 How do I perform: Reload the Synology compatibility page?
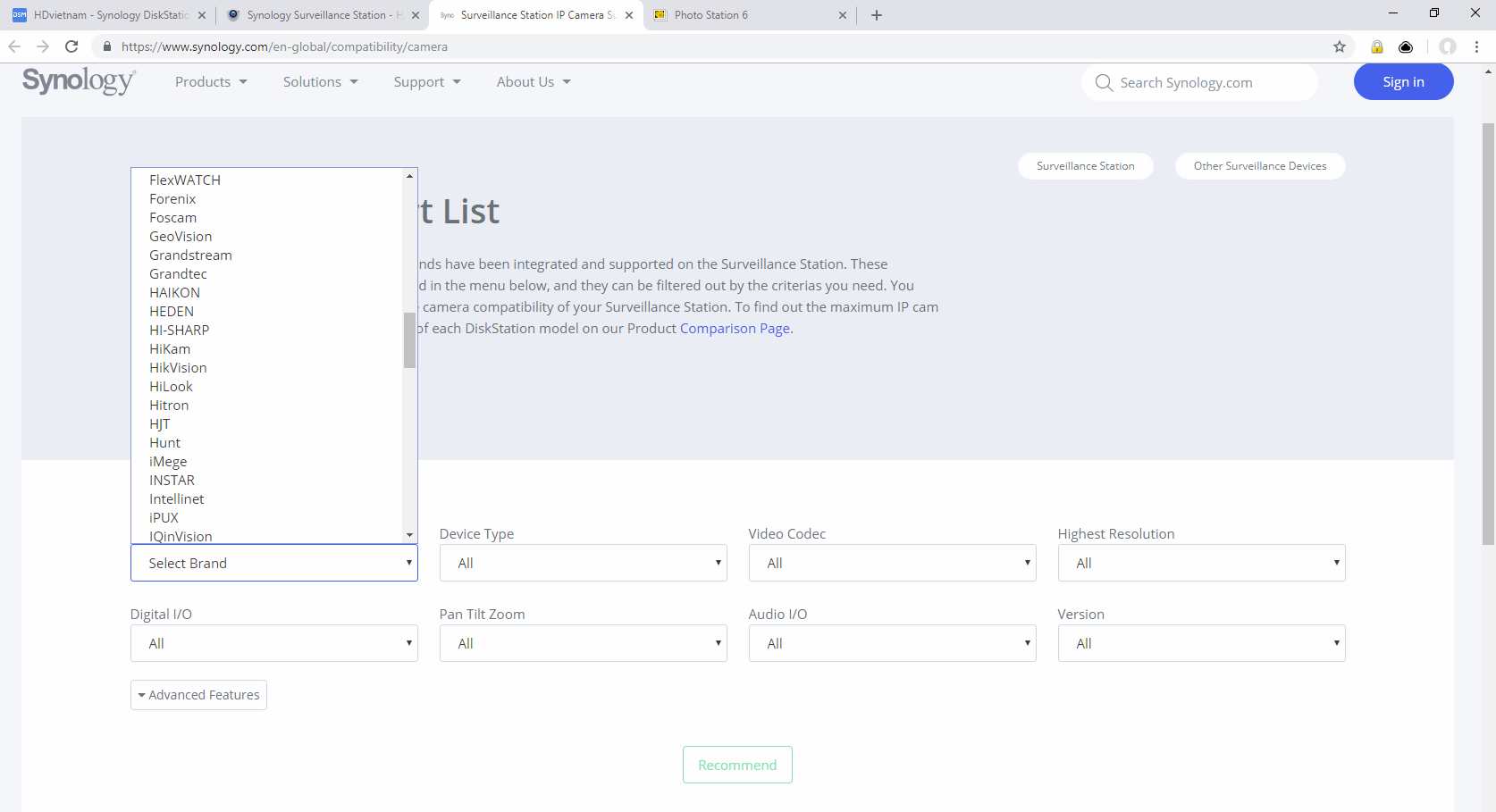tap(71, 46)
